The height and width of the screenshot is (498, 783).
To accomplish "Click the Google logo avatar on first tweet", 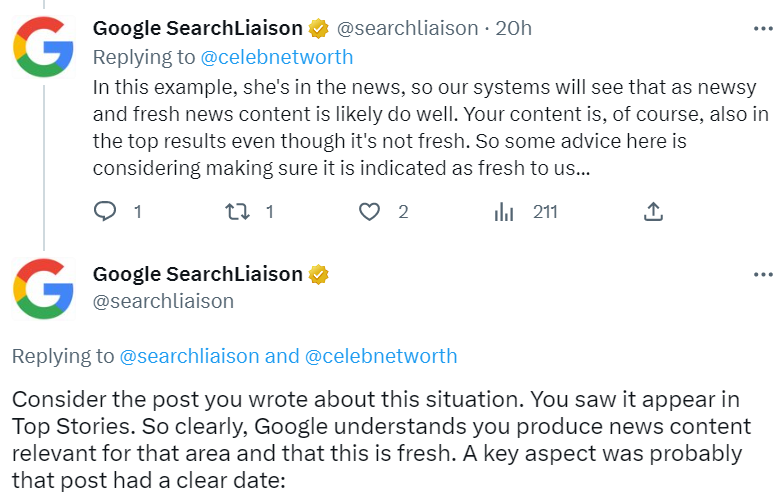I will [x=44, y=46].
